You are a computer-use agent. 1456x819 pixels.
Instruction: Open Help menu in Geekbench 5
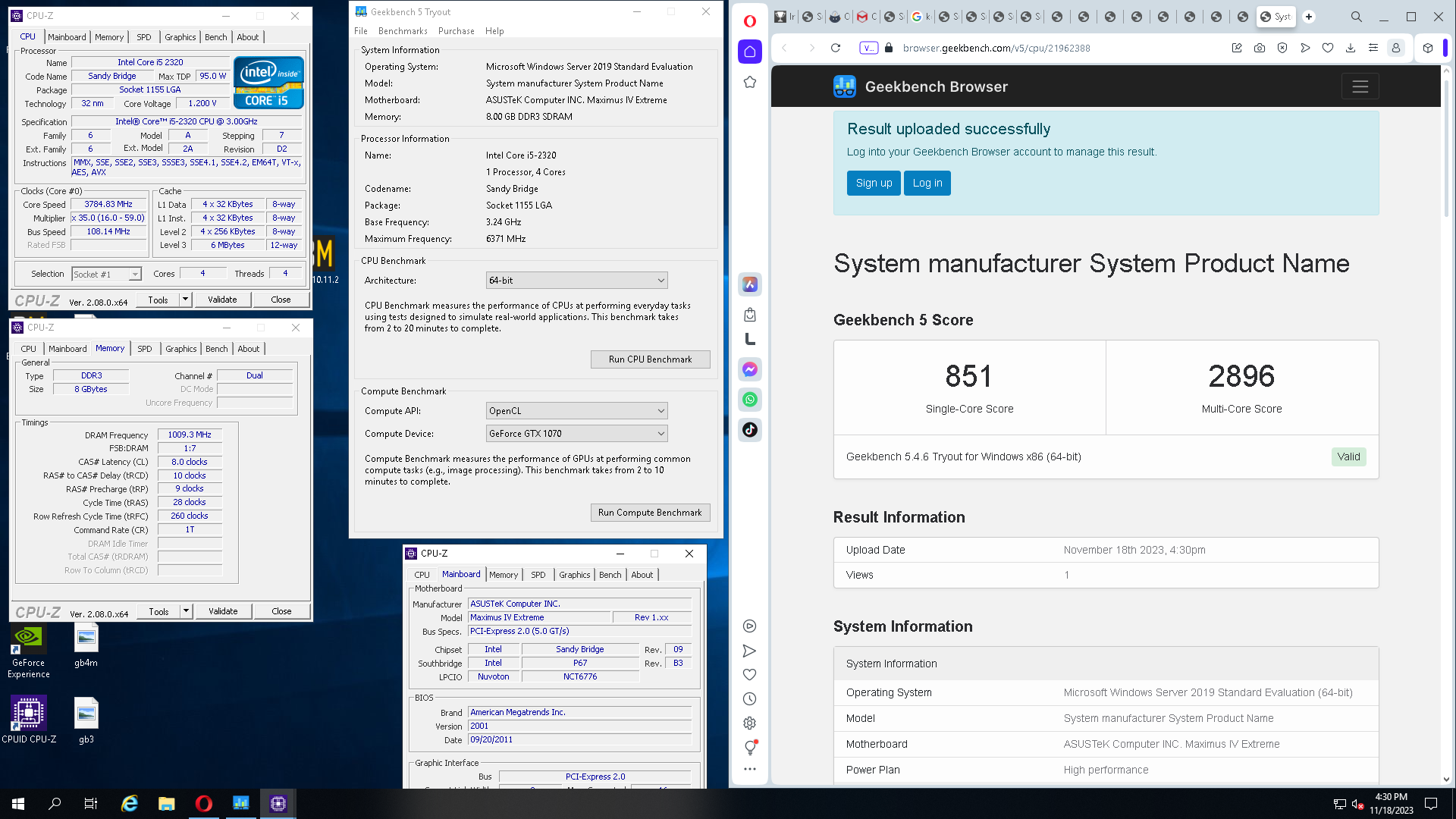(494, 31)
